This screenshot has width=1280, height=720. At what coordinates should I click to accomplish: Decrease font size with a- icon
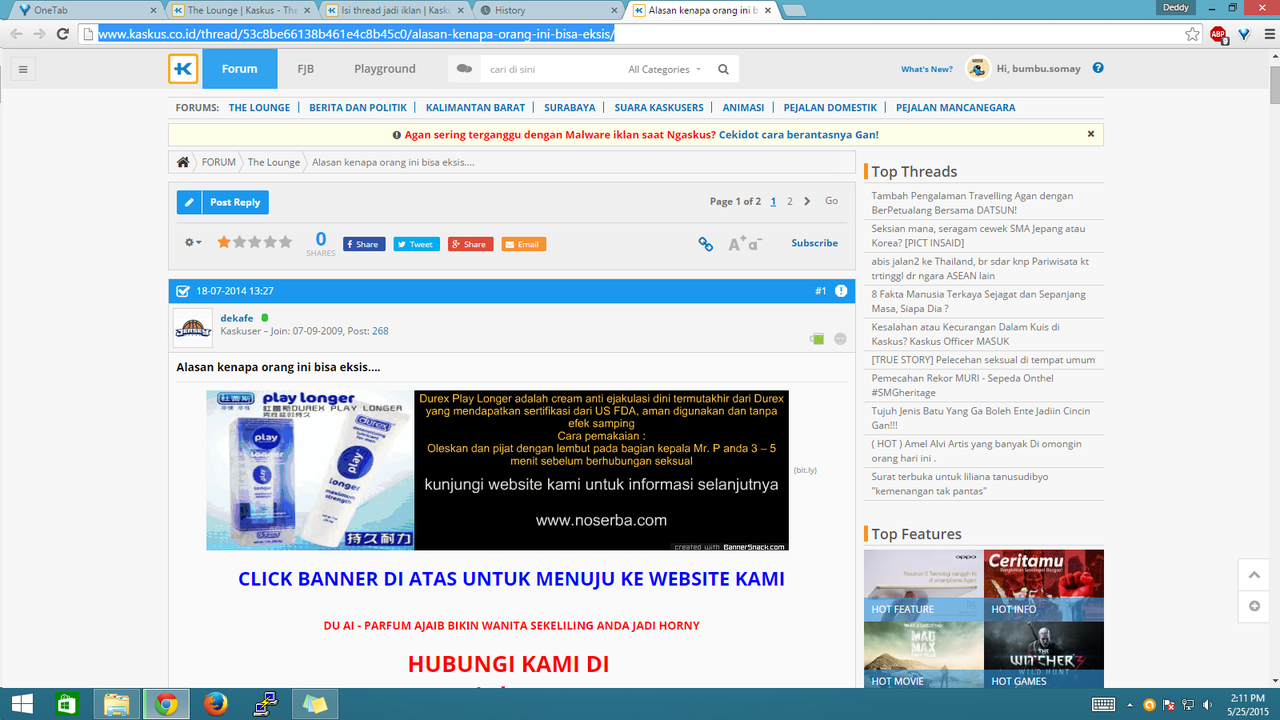pos(755,243)
